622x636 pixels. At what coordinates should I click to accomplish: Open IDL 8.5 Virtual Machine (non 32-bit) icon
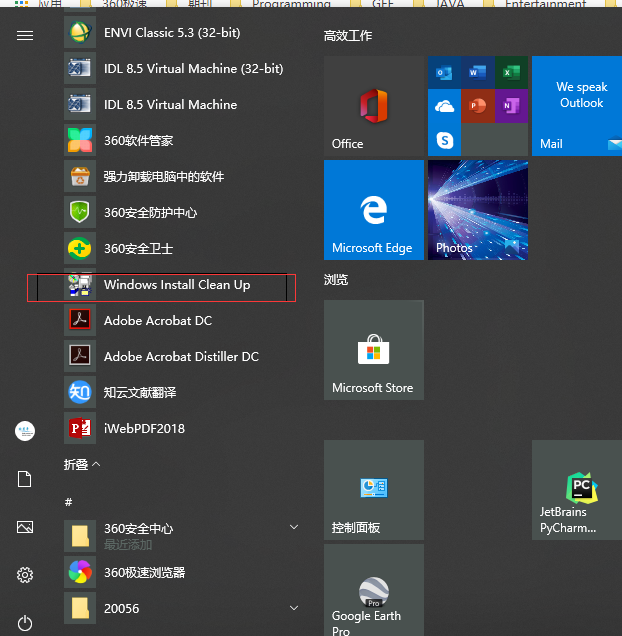[x=80, y=104]
